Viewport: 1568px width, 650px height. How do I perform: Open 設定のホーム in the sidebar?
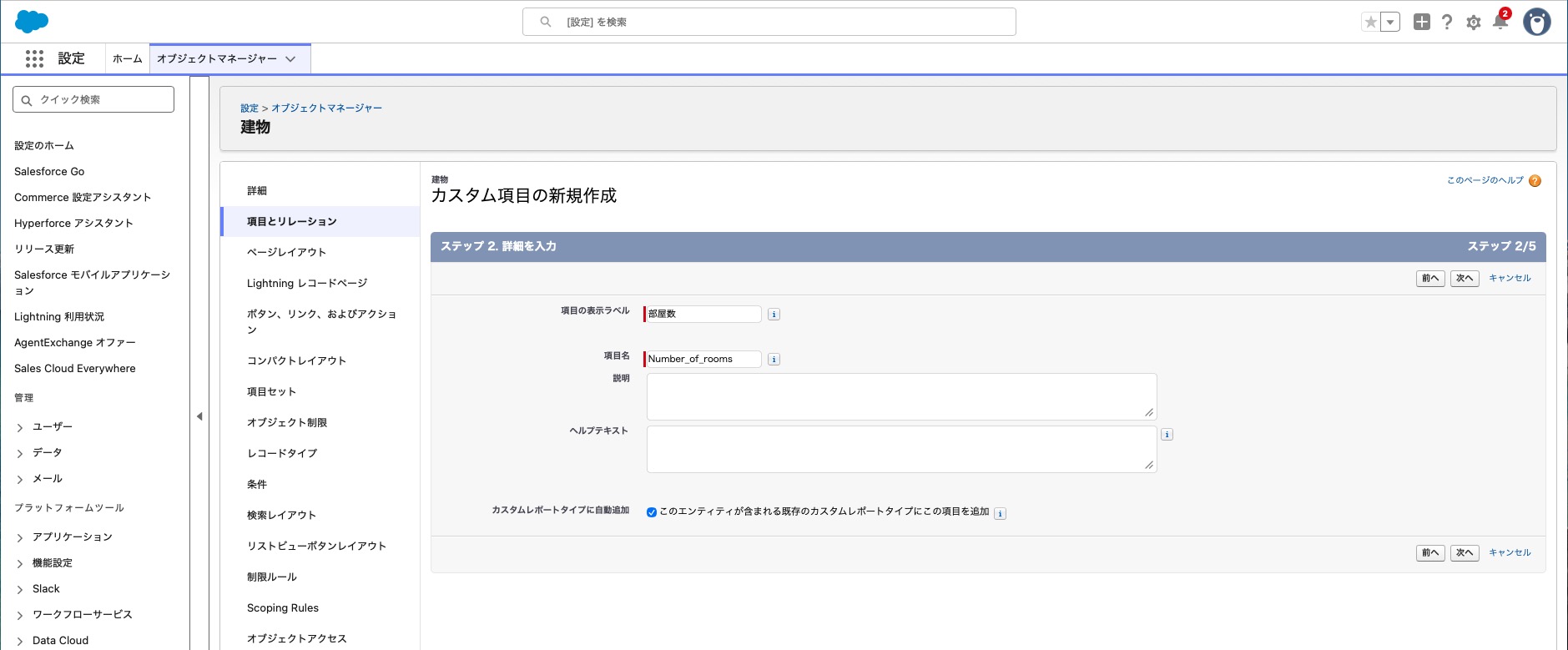point(44,145)
